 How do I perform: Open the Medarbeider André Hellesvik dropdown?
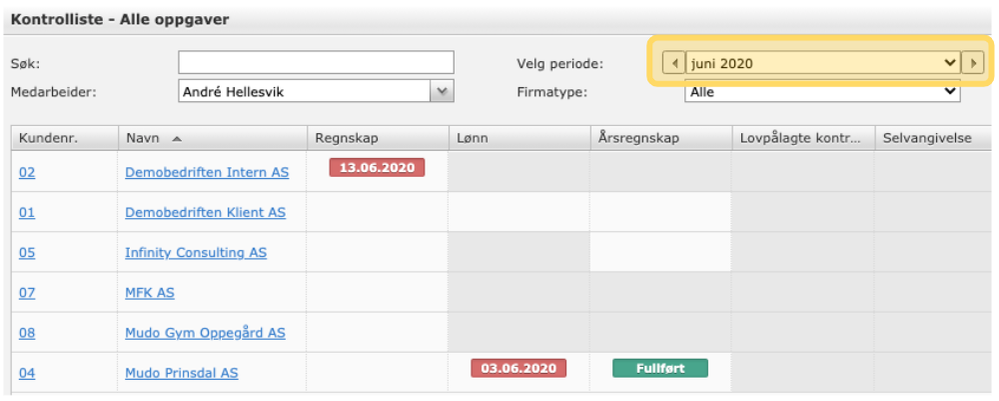click(x=441, y=92)
